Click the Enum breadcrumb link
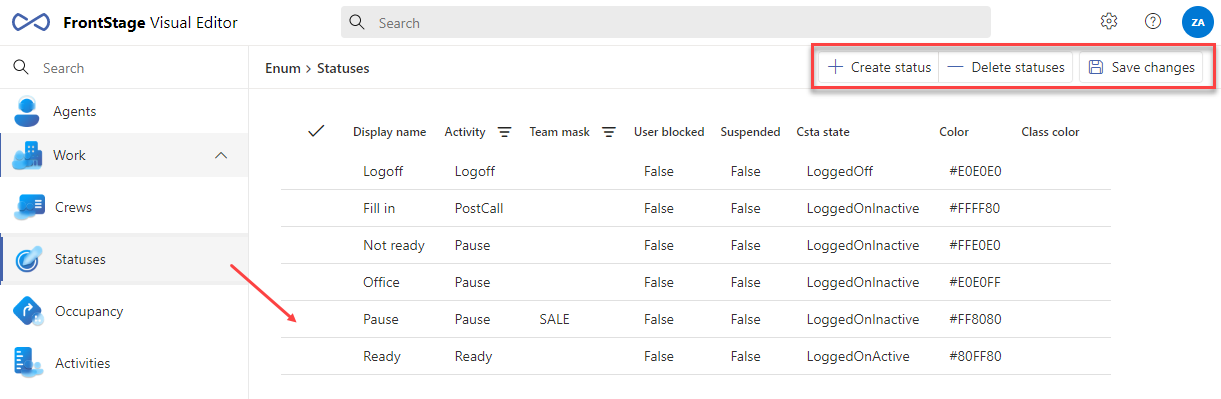The height and width of the screenshot is (399, 1221). pyautogui.click(x=283, y=68)
